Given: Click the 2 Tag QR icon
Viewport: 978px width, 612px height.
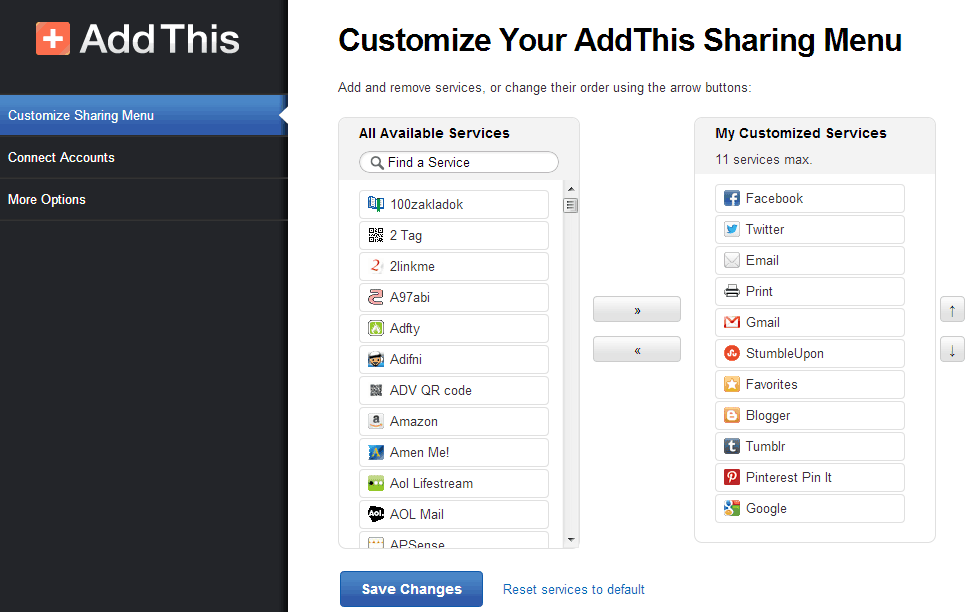Looking at the screenshot, I should pyautogui.click(x=375, y=235).
